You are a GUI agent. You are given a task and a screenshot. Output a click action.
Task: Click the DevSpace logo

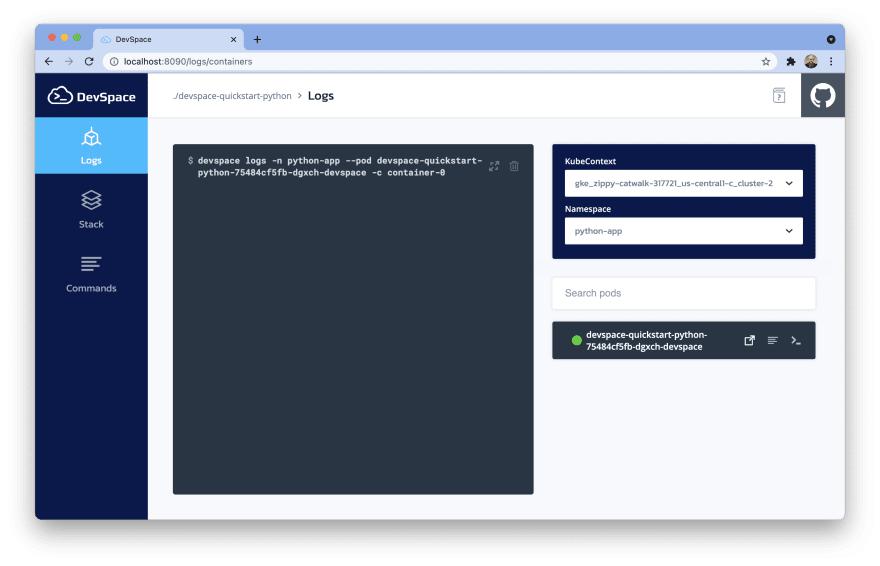pos(91,96)
